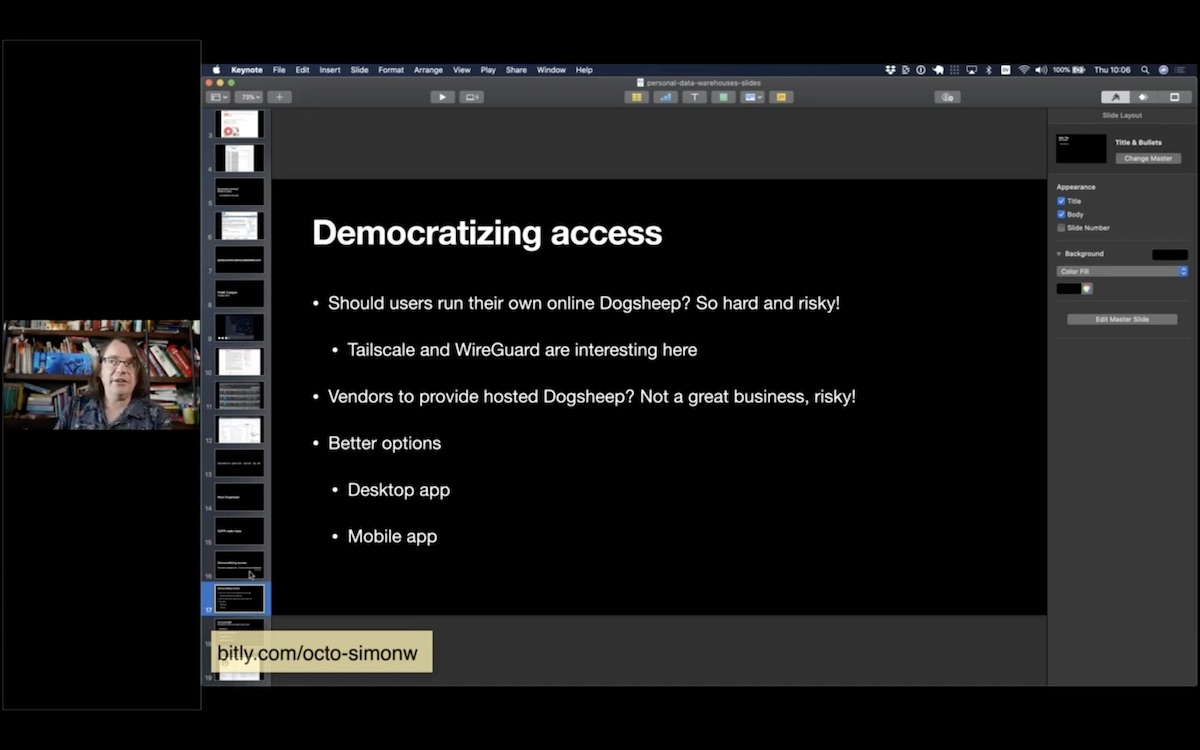
Task: Open the color wheel picker
Action: click(x=1087, y=289)
